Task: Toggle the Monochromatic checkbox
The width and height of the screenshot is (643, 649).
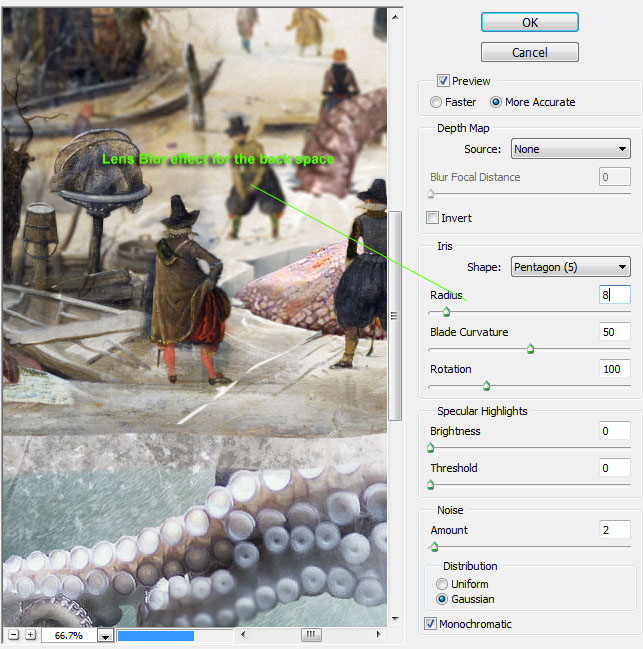Action: pyautogui.click(x=430, y=623)
